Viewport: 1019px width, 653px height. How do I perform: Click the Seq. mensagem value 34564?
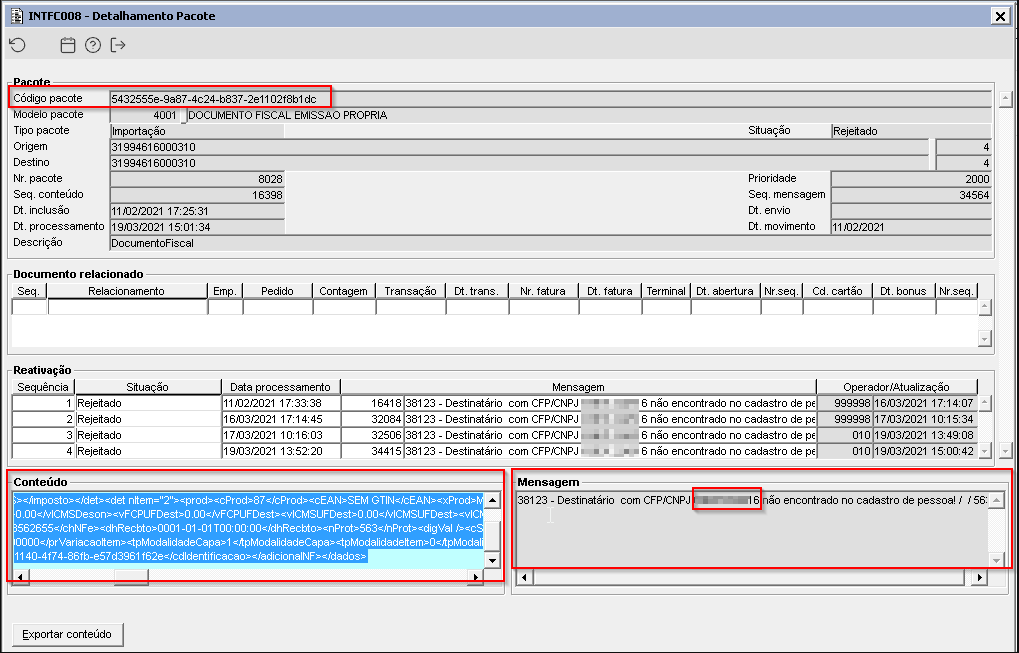click(x=911, y=194)
